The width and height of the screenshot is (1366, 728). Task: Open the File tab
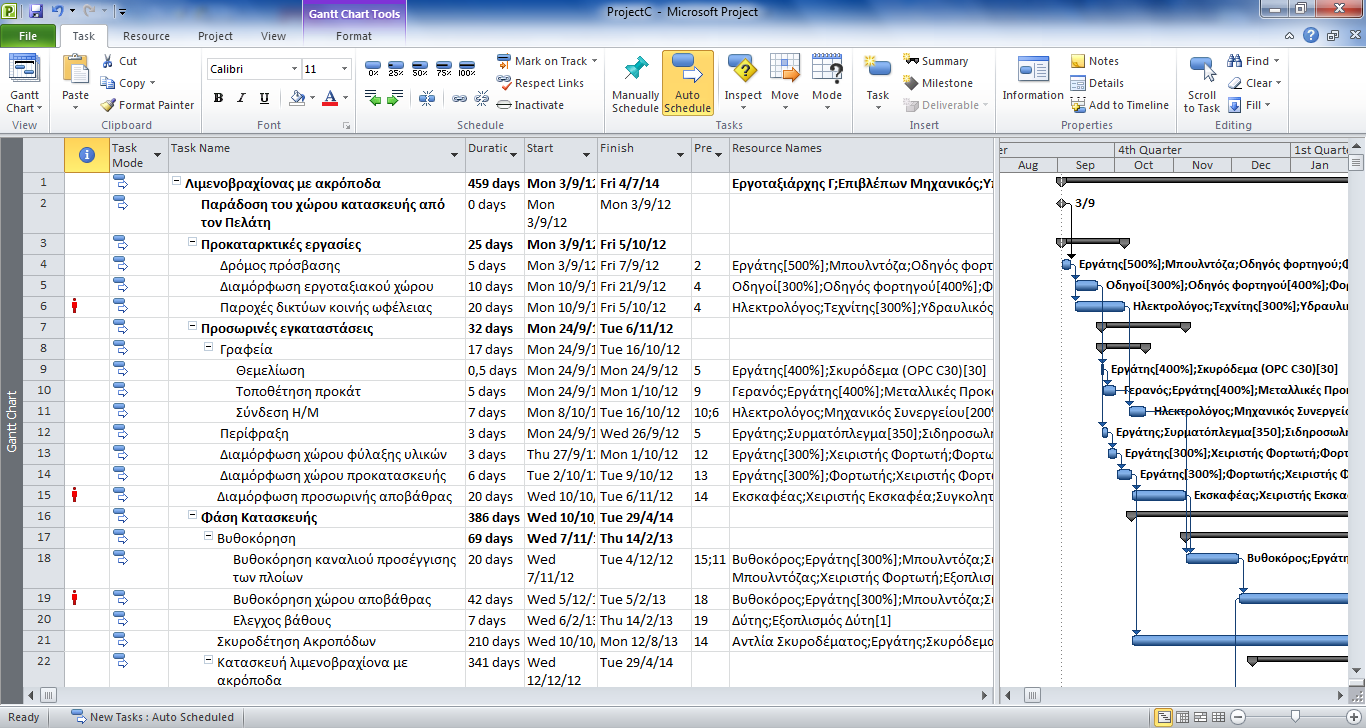[28, 36]
